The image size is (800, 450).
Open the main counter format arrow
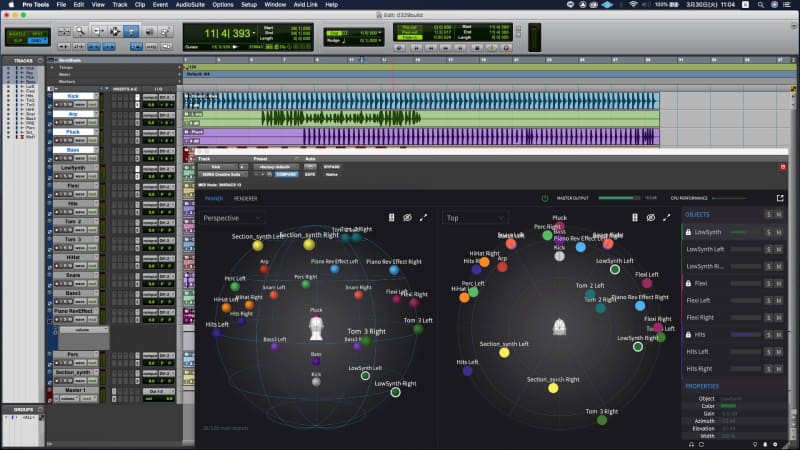click(254, 34)
